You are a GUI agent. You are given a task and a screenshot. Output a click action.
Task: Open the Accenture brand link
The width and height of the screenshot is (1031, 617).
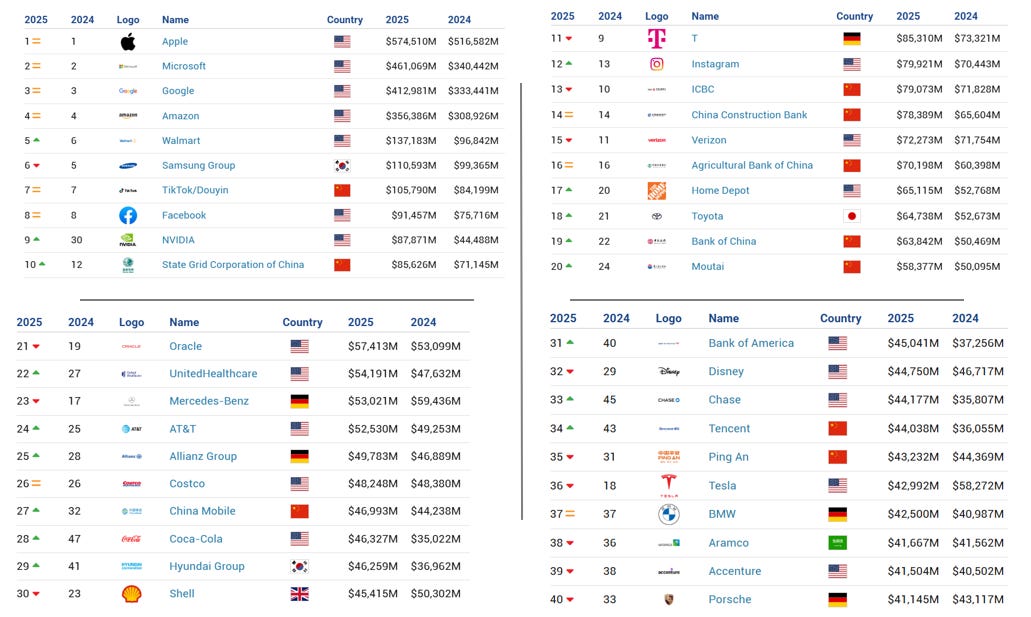734,571
